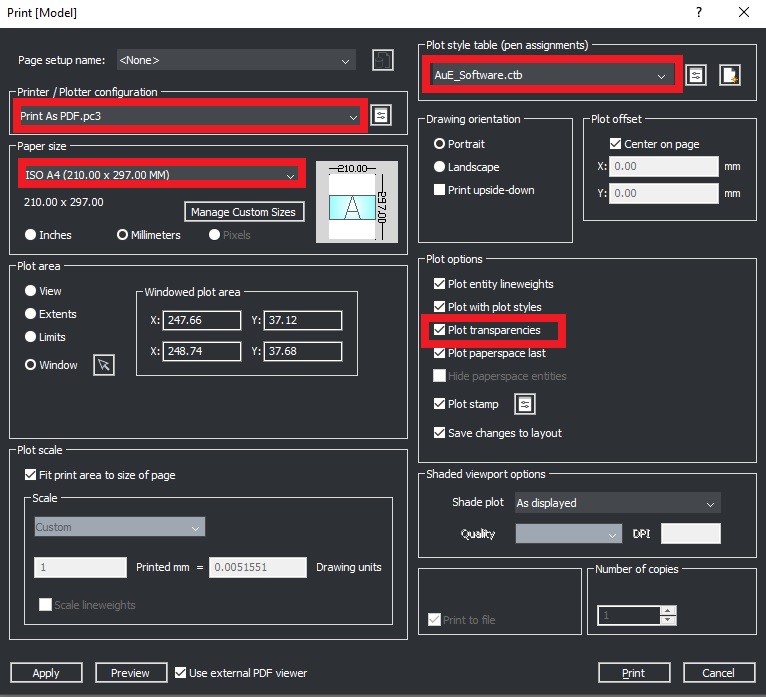This screenshot has height=700, width=766.
Task: Toggle Plot transparencies checkbox
Action: (x=439, y=330)
